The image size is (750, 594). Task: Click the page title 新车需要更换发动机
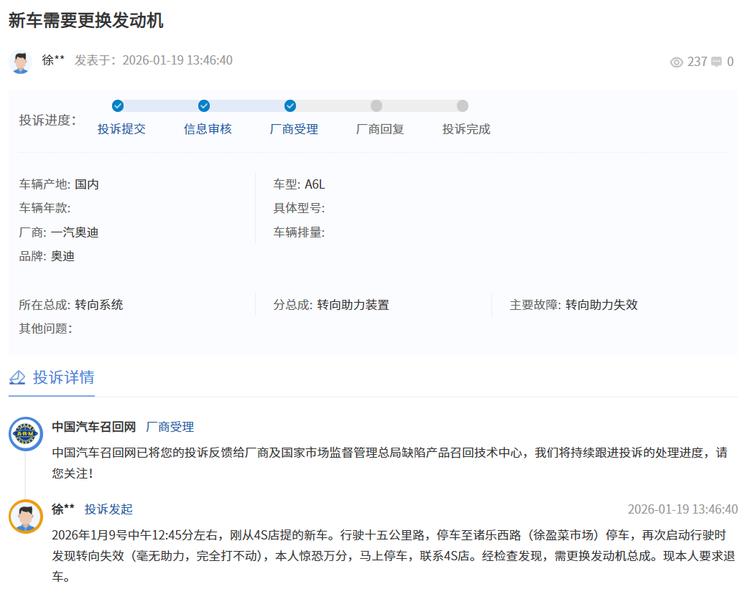(x=86, y=21)
